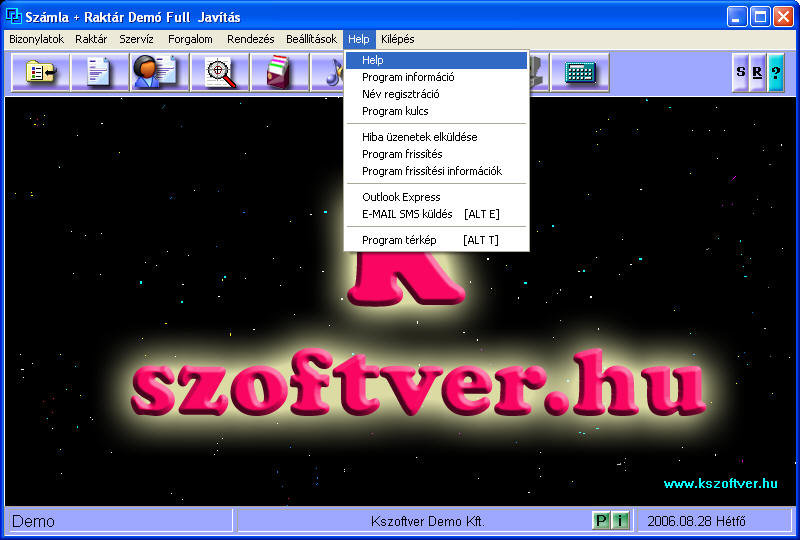Click the music note toolbar icon
Screen dimensions: 800x540
tap(328, 72)
